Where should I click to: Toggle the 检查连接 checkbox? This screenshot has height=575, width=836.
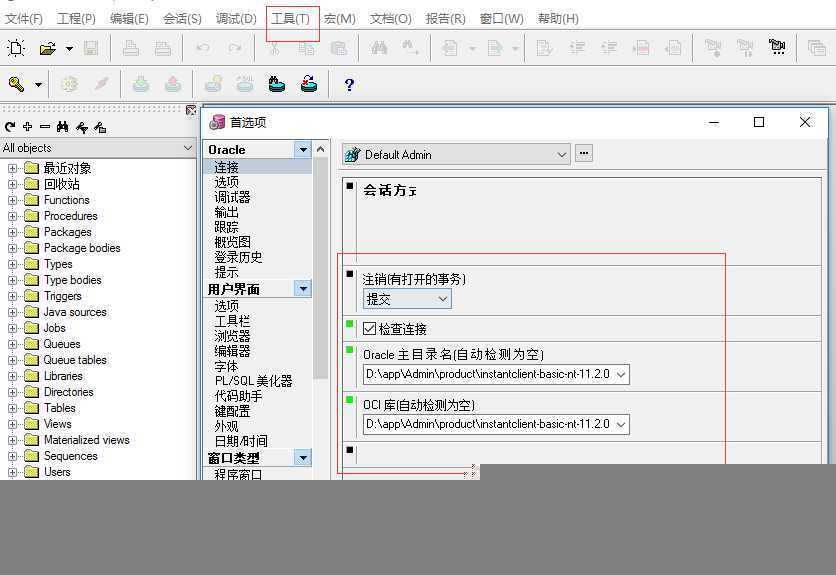[369, 329]
